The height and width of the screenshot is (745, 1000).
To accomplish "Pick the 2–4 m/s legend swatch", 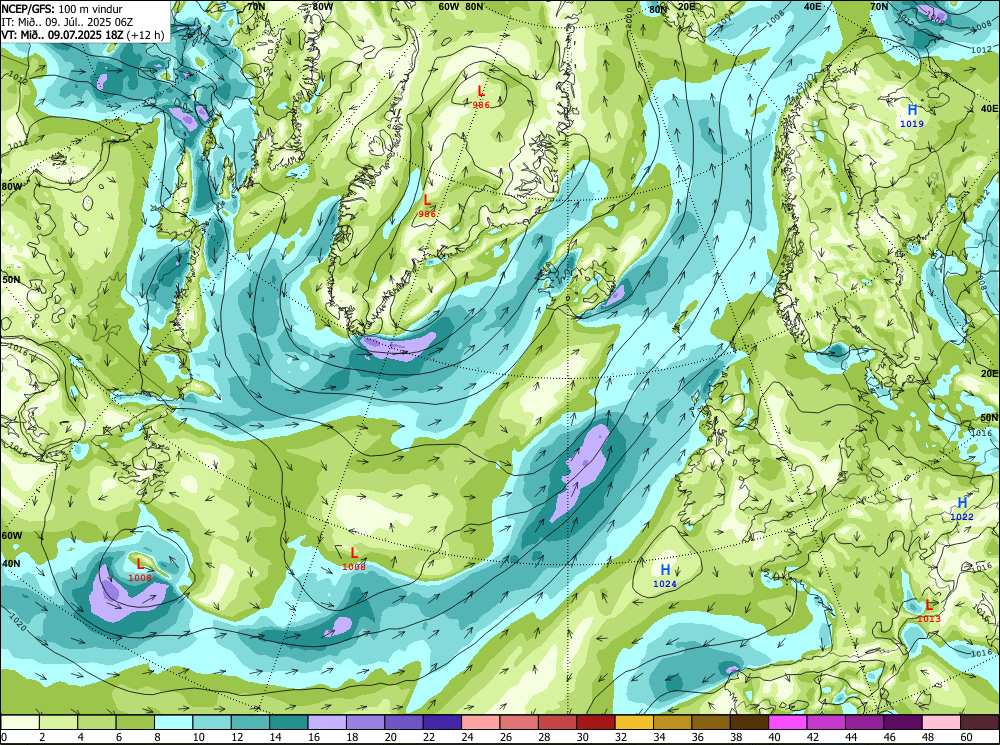I will pos(59,722).
